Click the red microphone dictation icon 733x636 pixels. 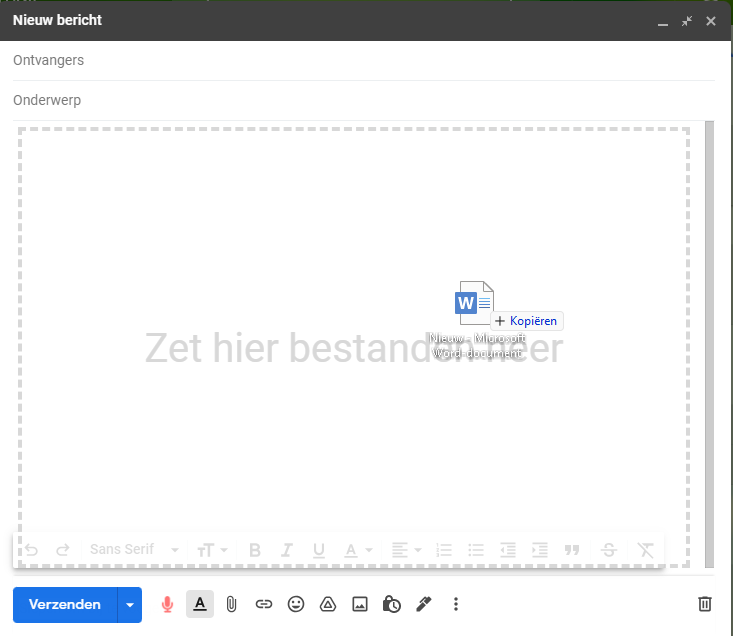pos(168,604)
